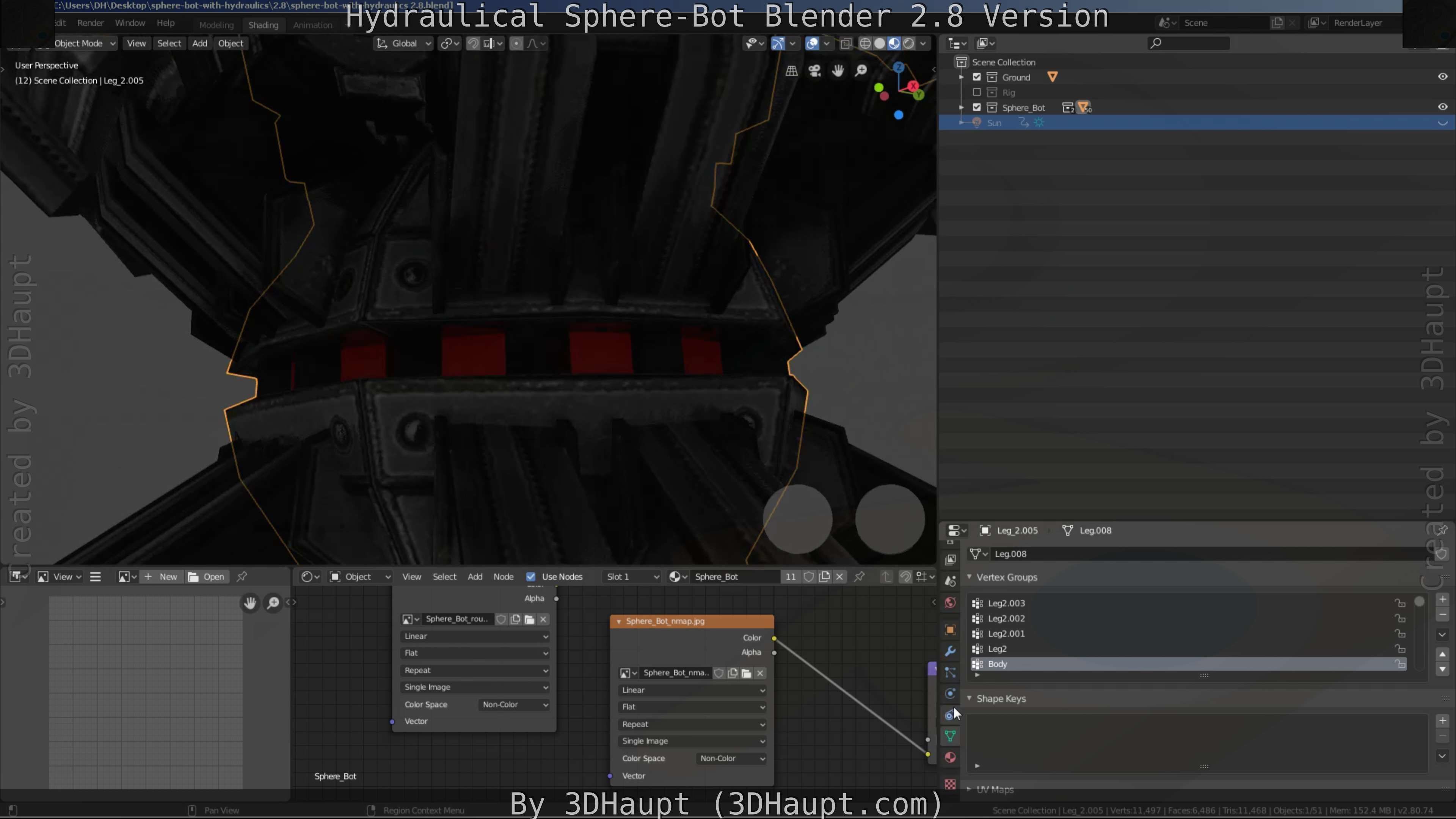Viewport: 1456px width, 819px height.
Task: Open the Modifiers wrench properties tab
Action: (x=950, y=651)
